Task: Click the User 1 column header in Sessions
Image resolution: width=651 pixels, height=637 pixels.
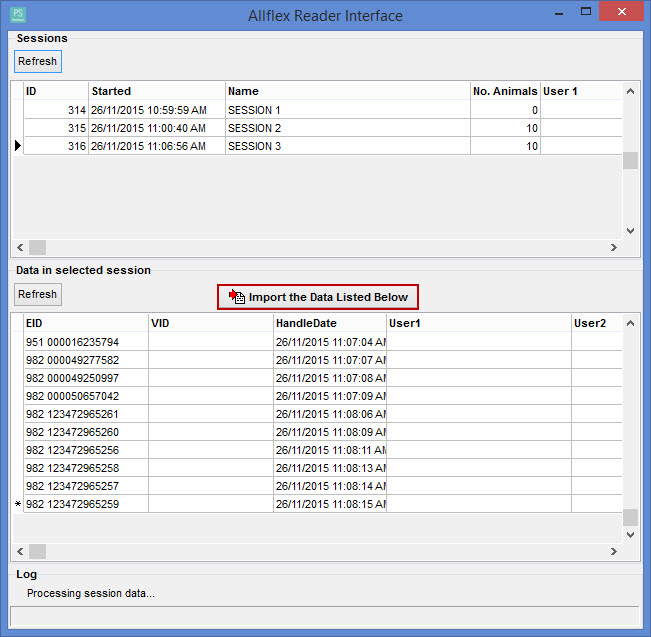Action: (x=581, y=91)
